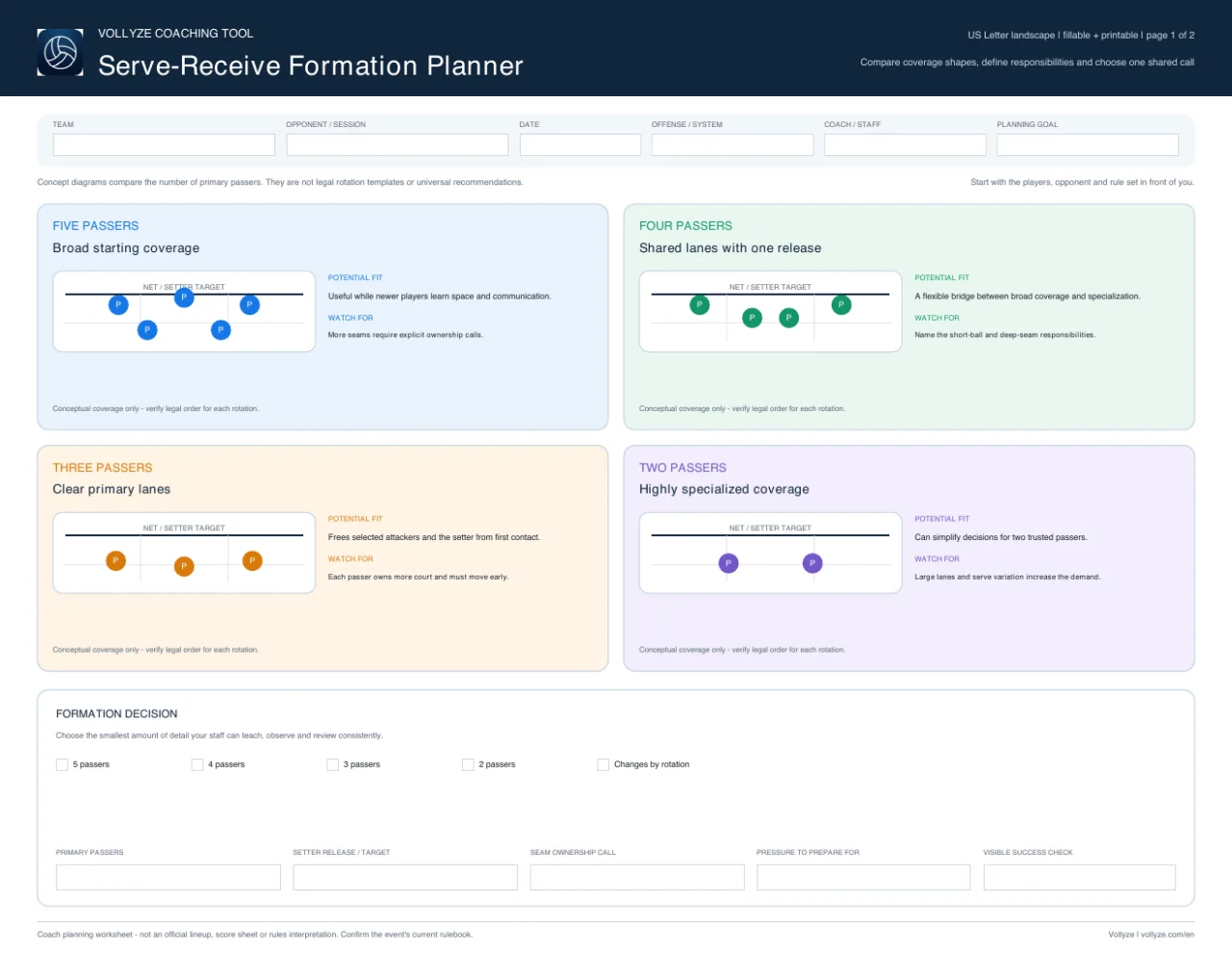Click the Vollyze volleyball logo icon
Image resolution: width=1232 pixels, height=953 pixels.
tap(61, 52)
